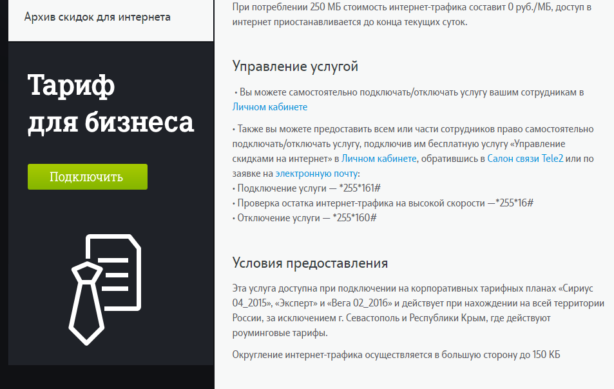Open the Салон связи Tele2 link

point(525,159)
